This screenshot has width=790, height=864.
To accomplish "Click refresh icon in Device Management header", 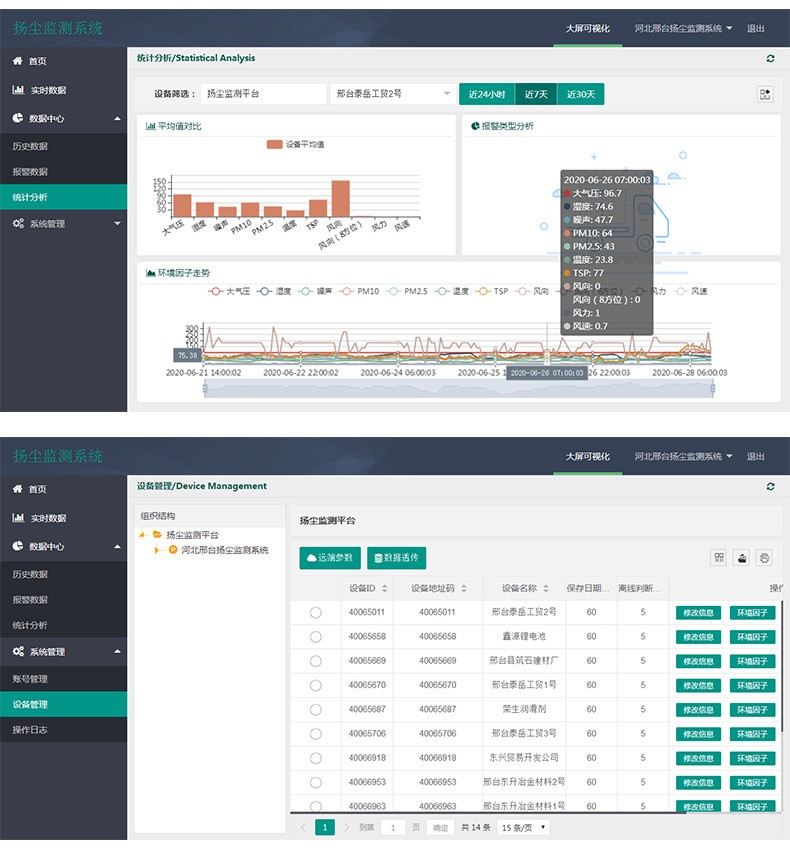I will [x=770, y=487].
